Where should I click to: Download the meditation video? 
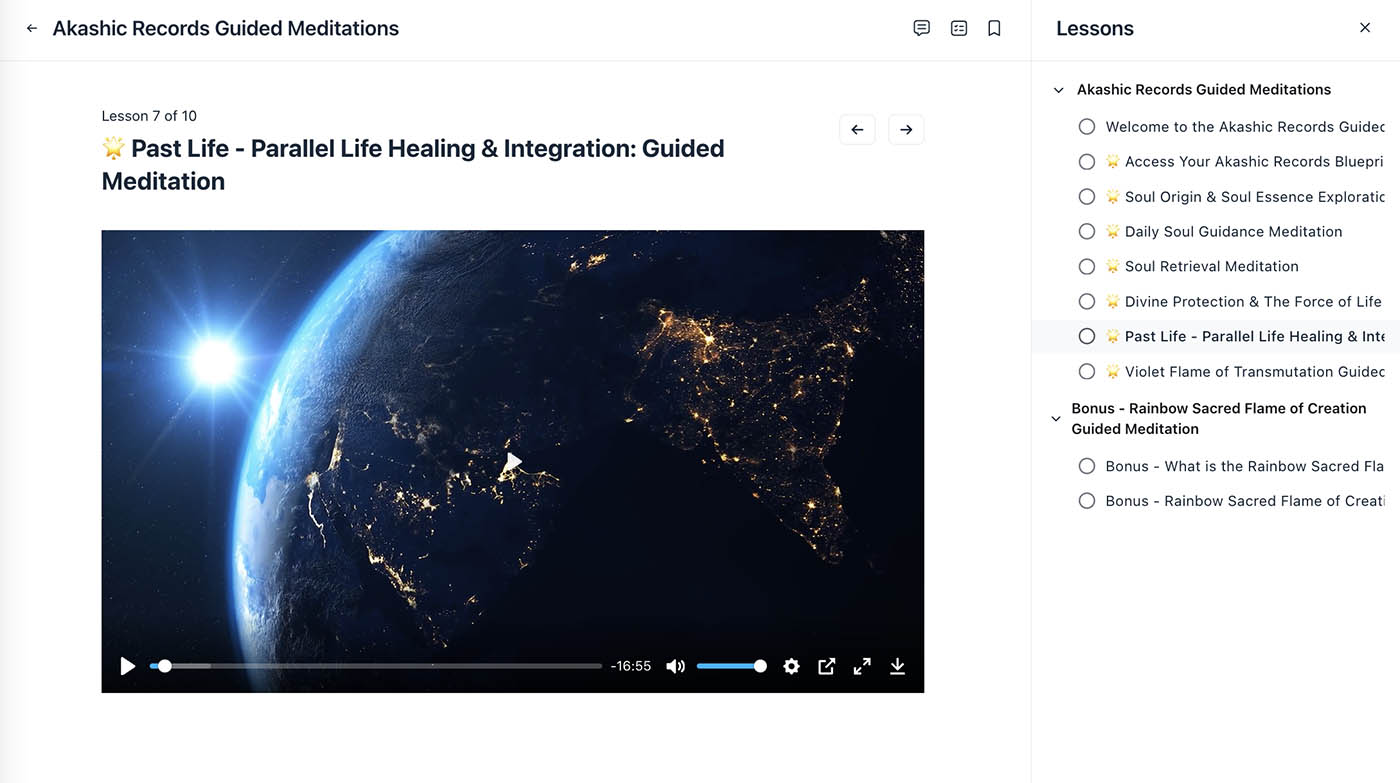pyautogui.click(x=897, y=666)
